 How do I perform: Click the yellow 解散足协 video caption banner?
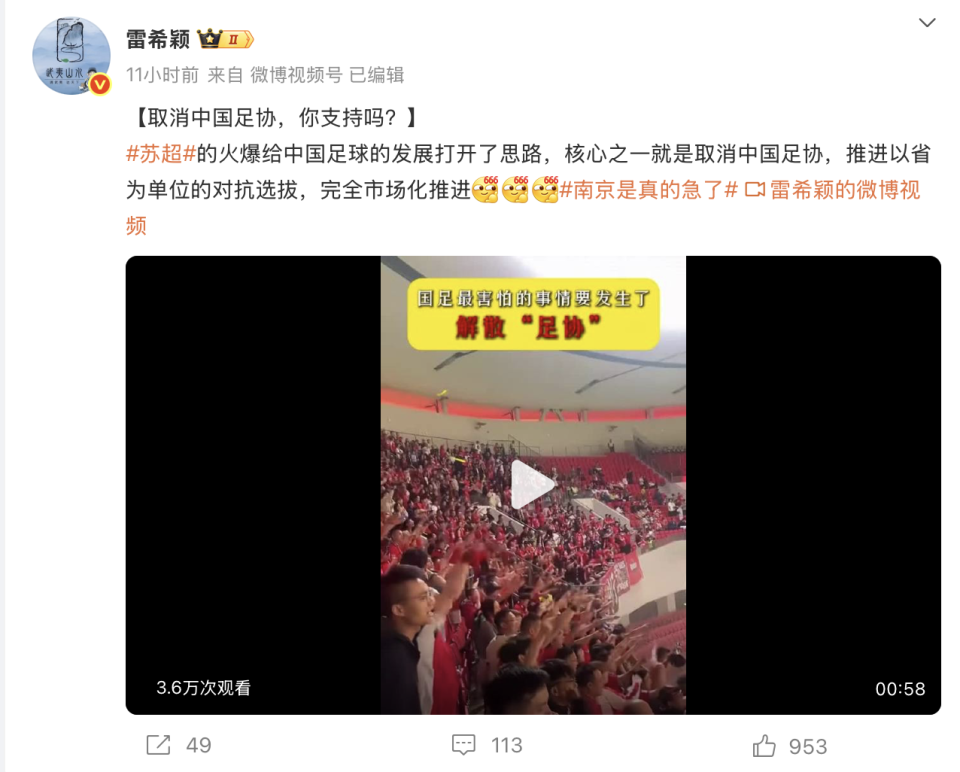click(x=533, y=314)
